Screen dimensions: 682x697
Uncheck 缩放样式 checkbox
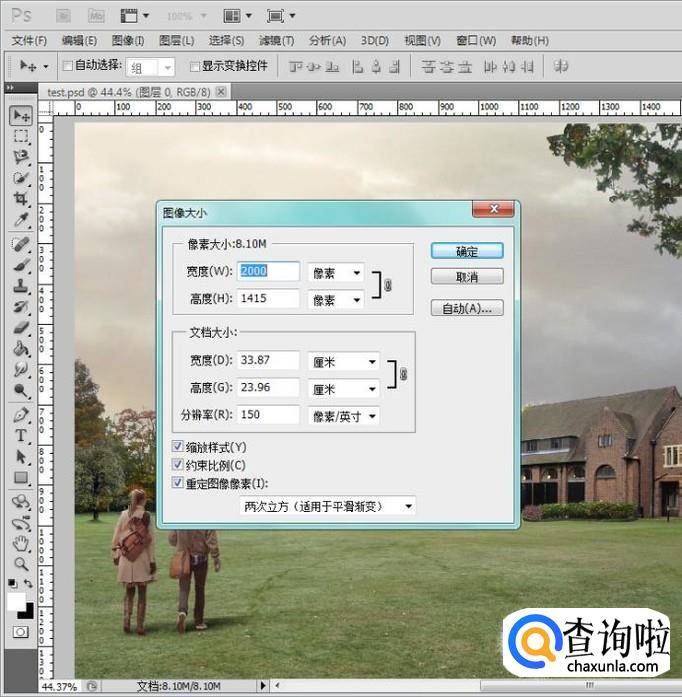178,447
